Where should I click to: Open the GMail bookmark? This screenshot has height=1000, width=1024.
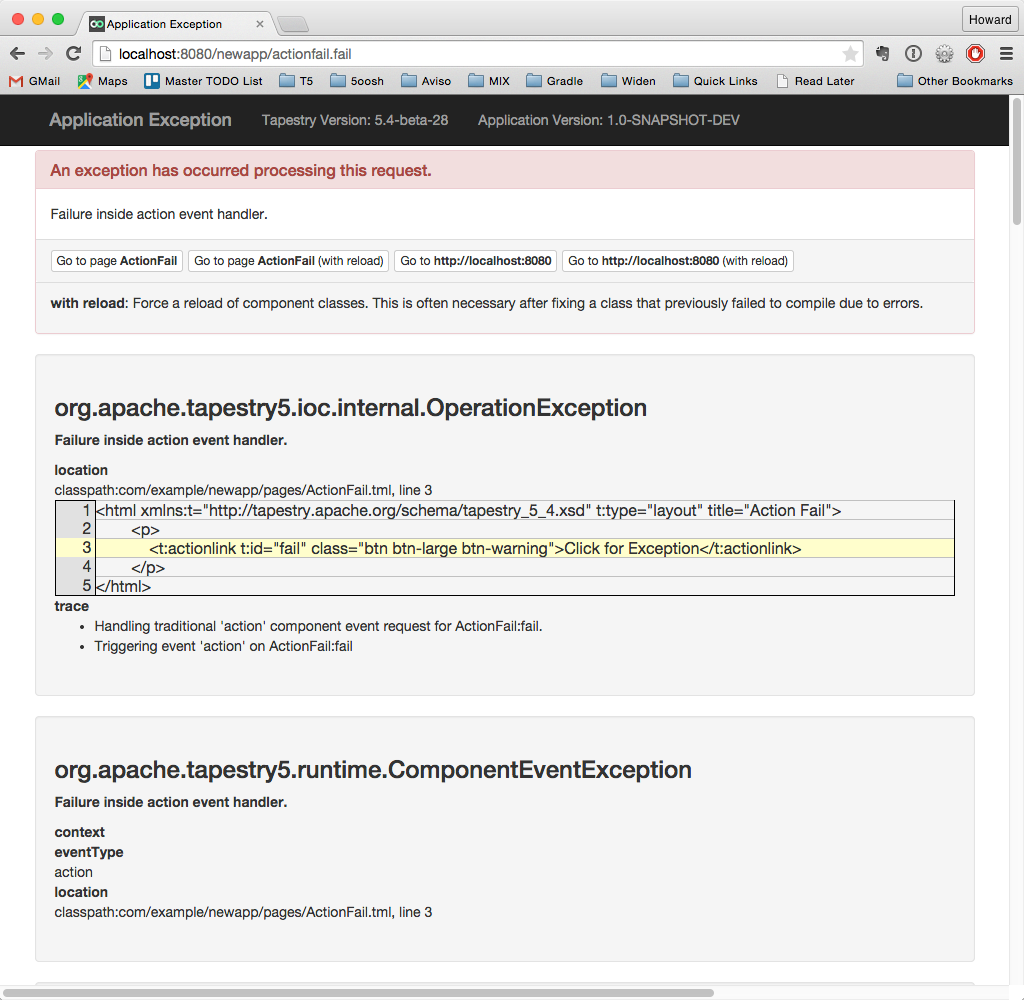[34, 81]
